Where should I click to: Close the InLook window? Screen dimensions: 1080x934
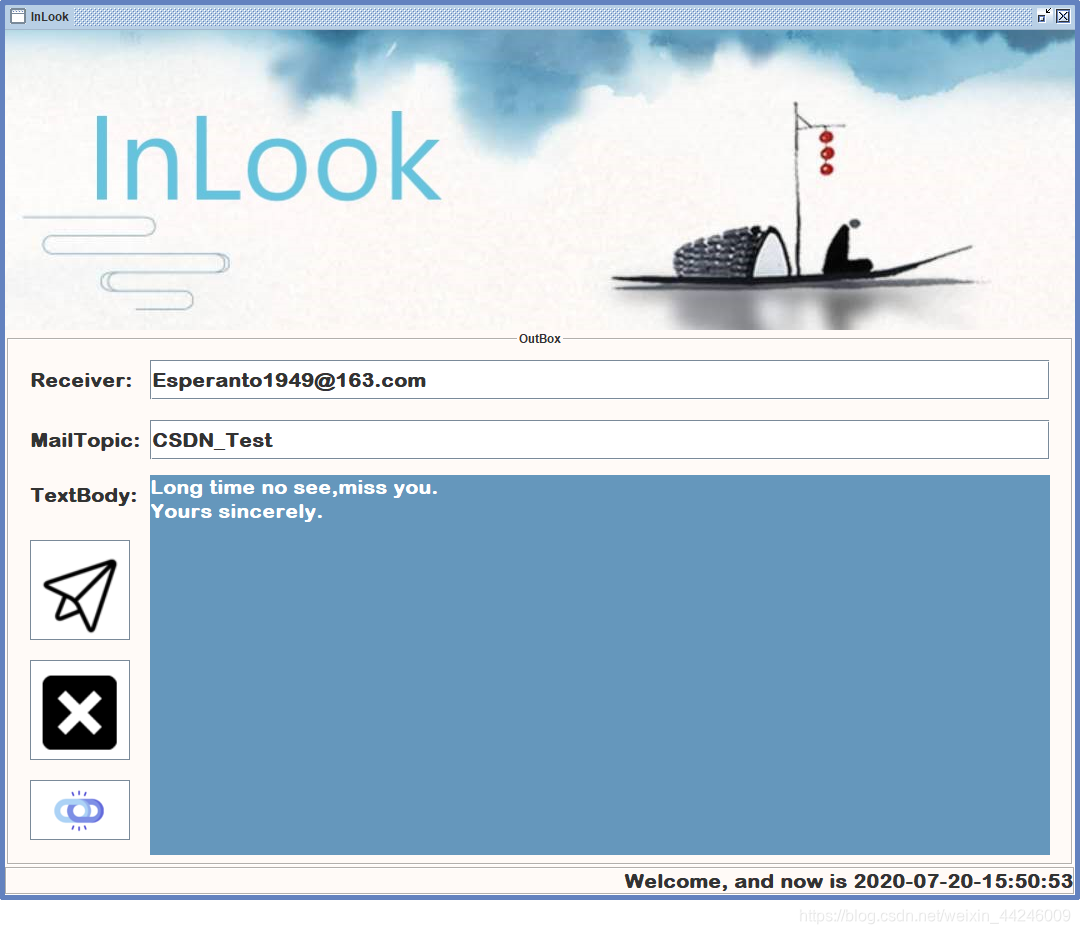pos(1063,15)
